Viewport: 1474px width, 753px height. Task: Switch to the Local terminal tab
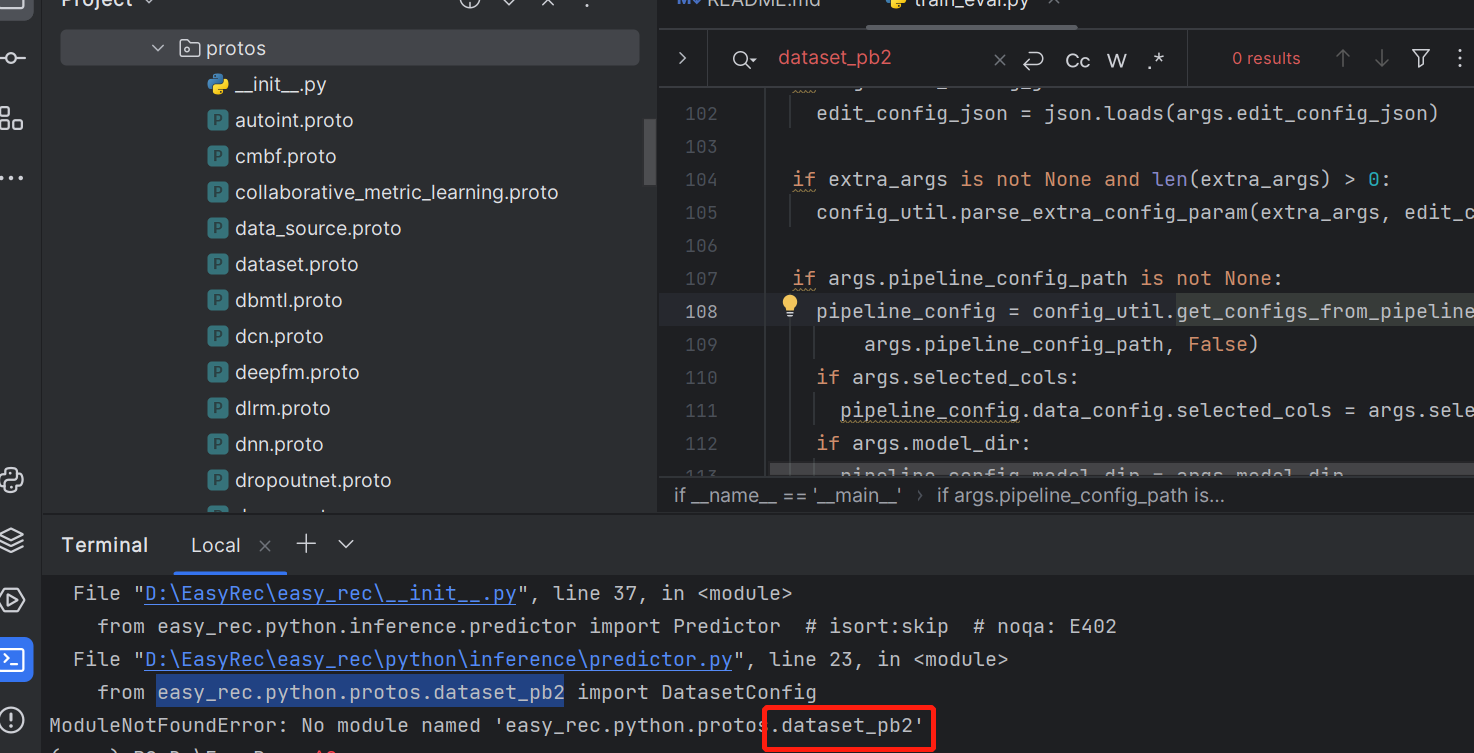[x=216, y=545]
